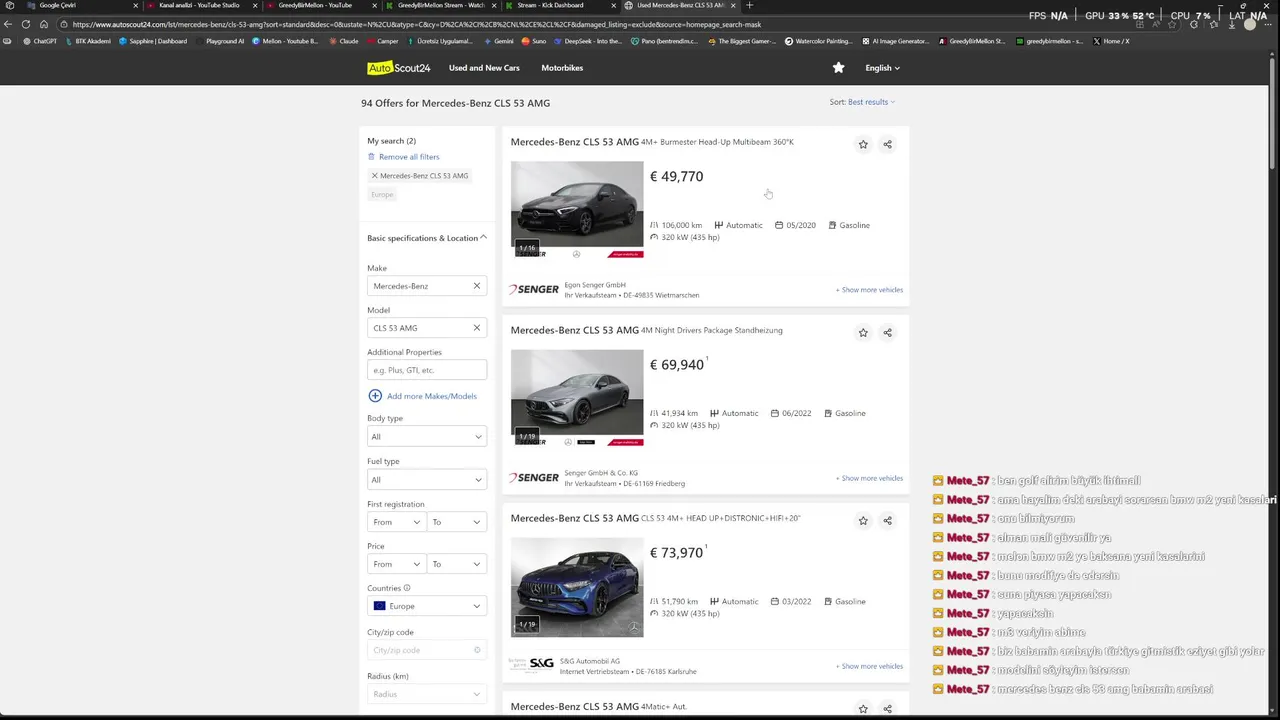Click the City/zip code input field
Image resolution: width=1280 pixels, height=720 pixels.
click(427, 650)
